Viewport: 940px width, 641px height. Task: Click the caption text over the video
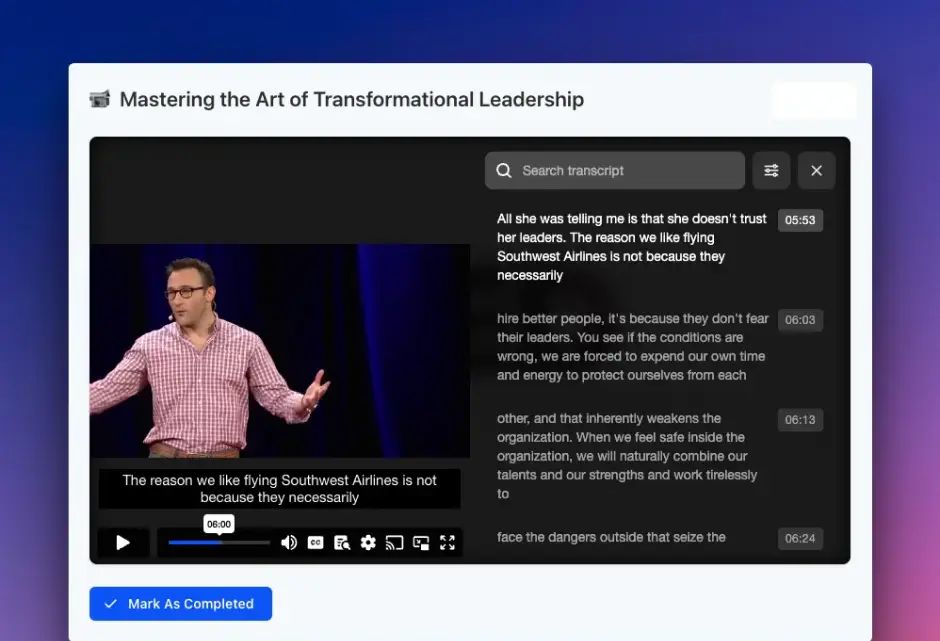pyautogui.click(x=279, y=489)
